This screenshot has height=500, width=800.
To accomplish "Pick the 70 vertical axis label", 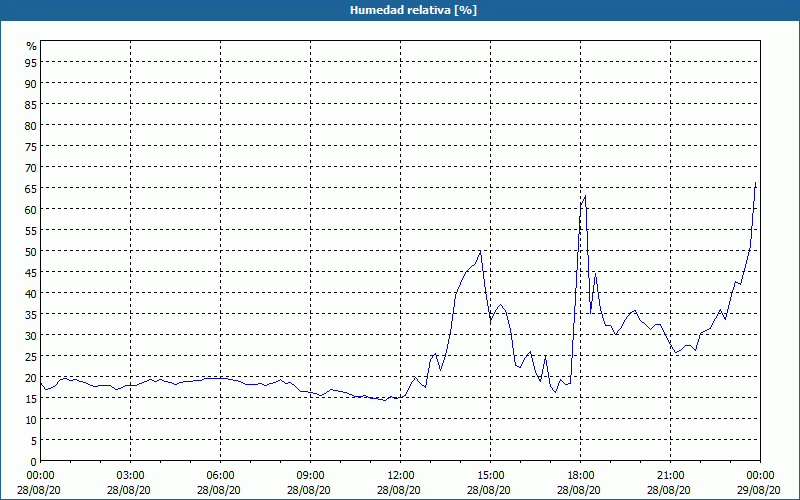I will (31, 167).
